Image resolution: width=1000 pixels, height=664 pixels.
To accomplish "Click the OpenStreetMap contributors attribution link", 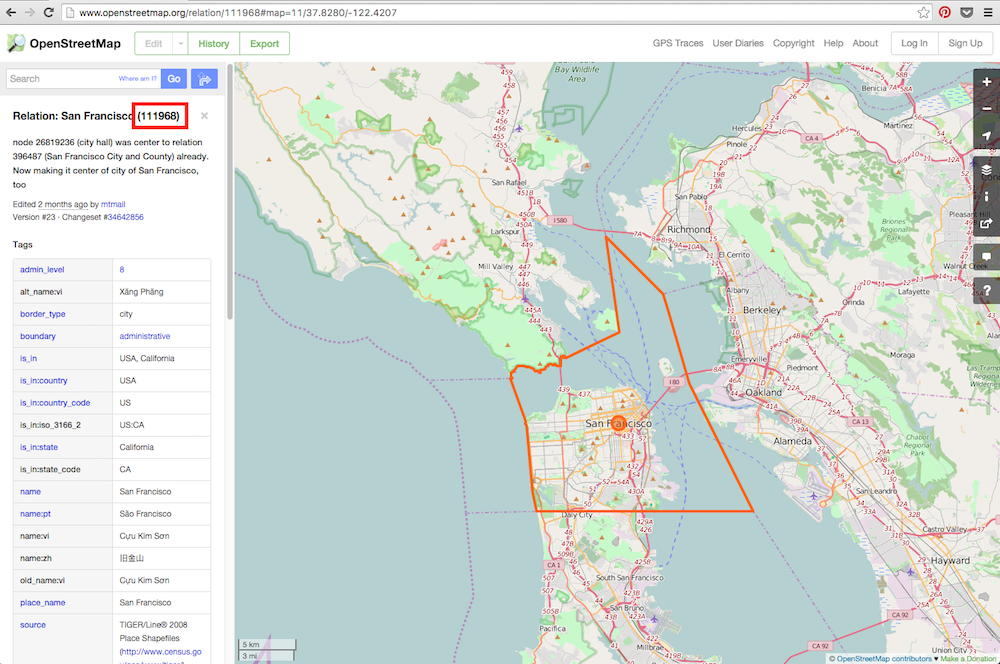I will click(x=884, y=659).
